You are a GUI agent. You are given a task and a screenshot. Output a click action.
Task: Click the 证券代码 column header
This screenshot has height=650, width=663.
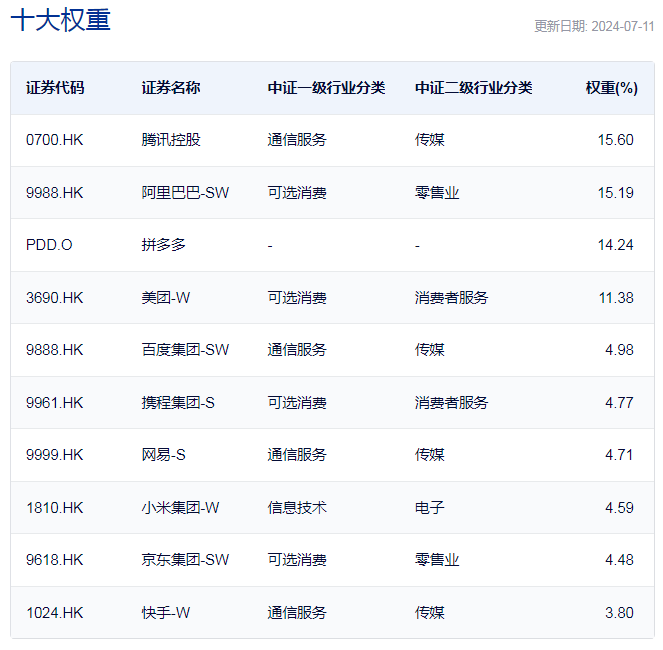point(55,88)
